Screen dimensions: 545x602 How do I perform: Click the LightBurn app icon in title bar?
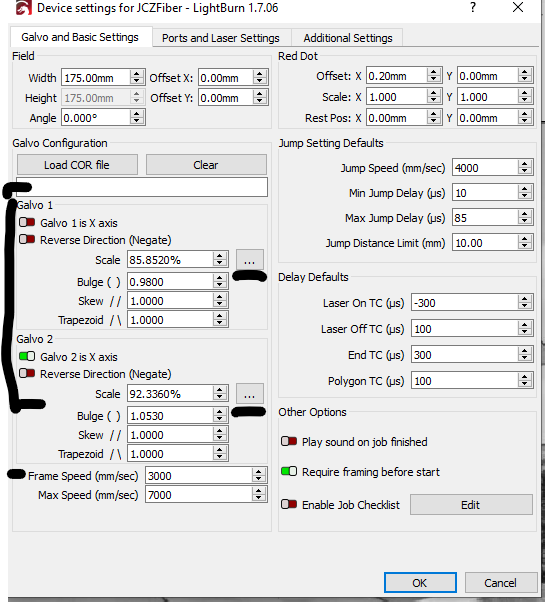point(23,8)
